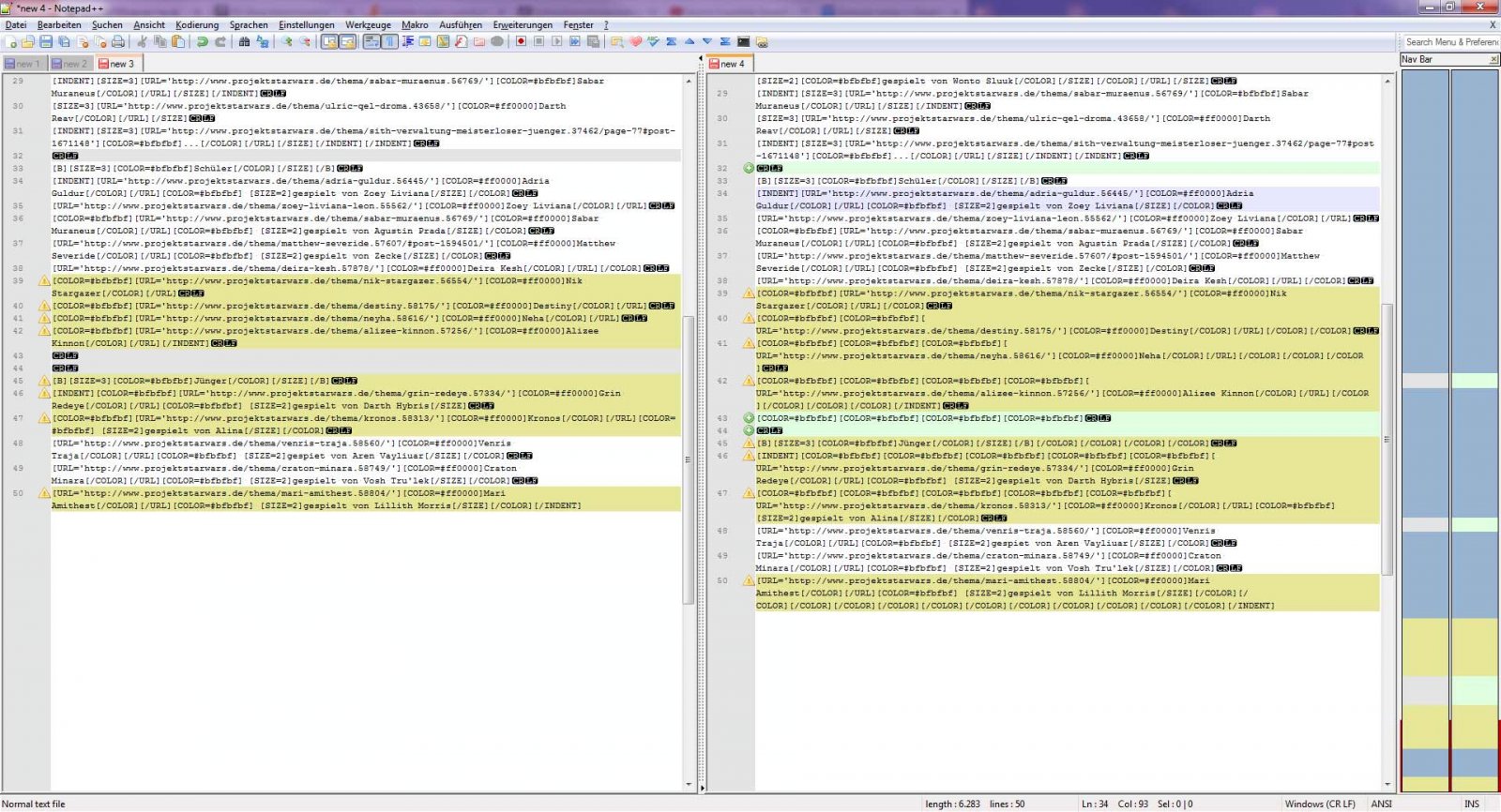Run macro multiple times icon
This screenshot has width=1501, height=812.
pos(575,41)
